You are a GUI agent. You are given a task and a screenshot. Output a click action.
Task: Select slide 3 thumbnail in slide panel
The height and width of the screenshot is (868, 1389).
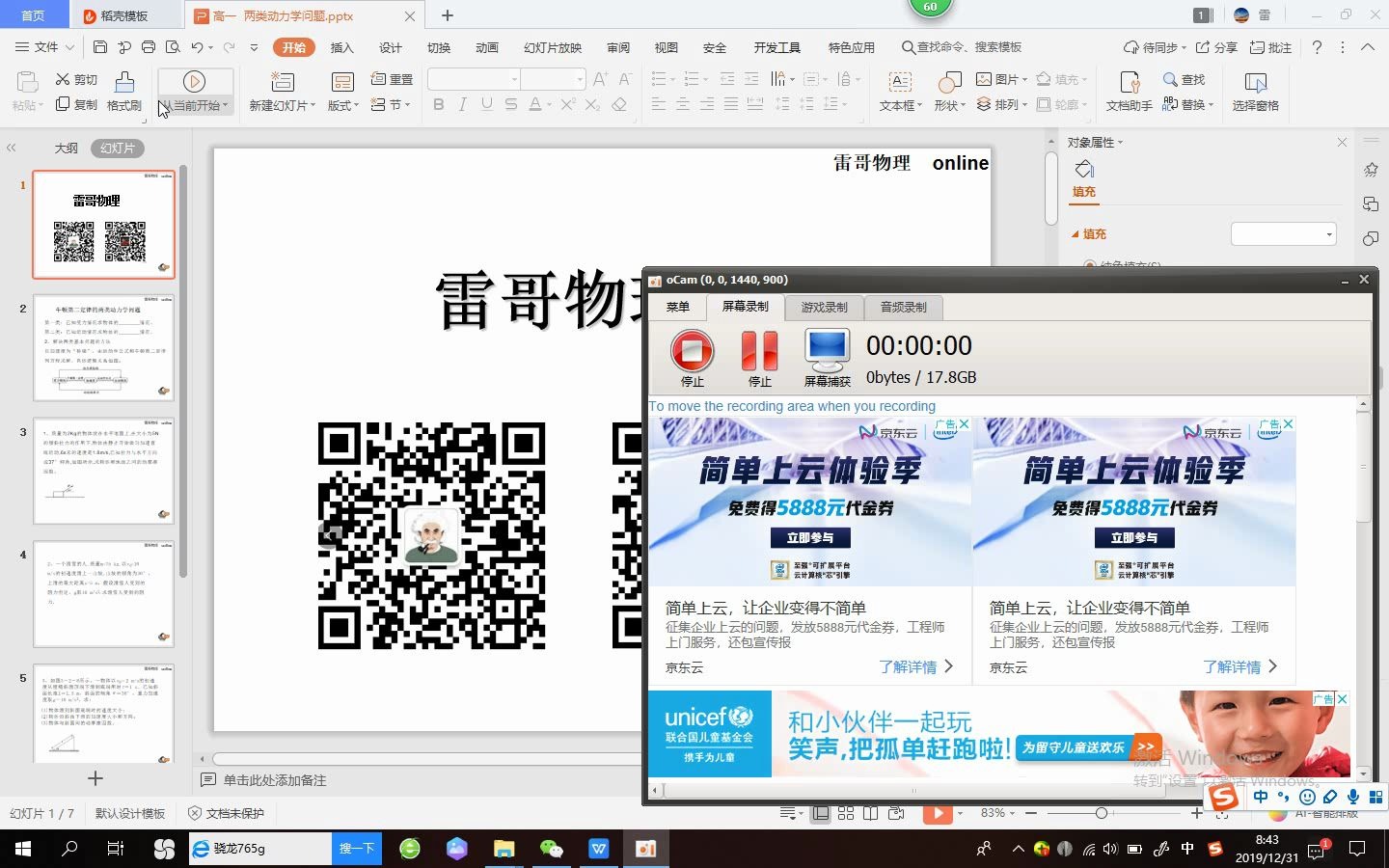pos(103,472)
